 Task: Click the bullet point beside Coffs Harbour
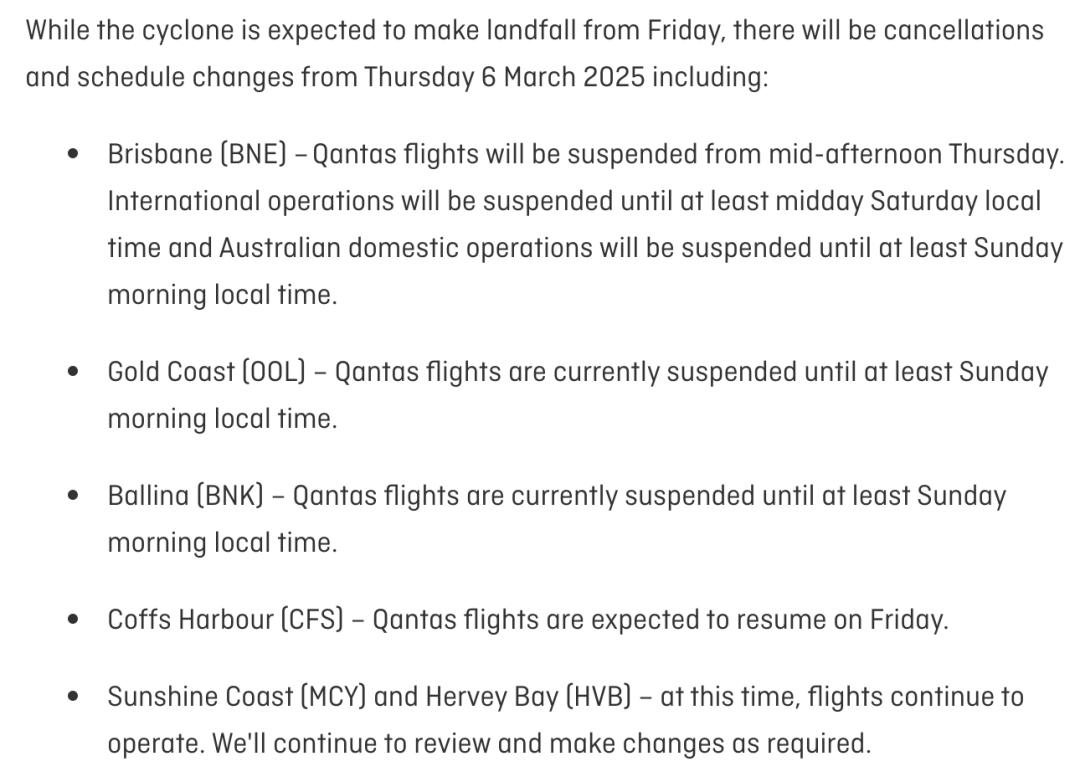tap(72, 620)
